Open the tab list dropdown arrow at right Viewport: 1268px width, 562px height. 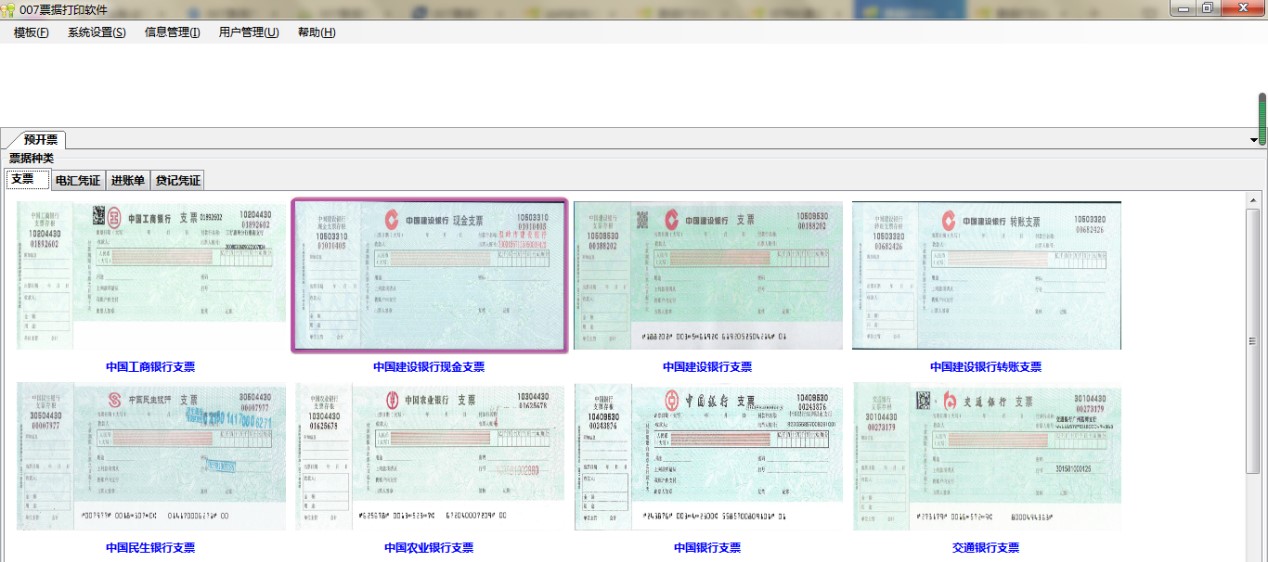click(x=1254, y=141)
